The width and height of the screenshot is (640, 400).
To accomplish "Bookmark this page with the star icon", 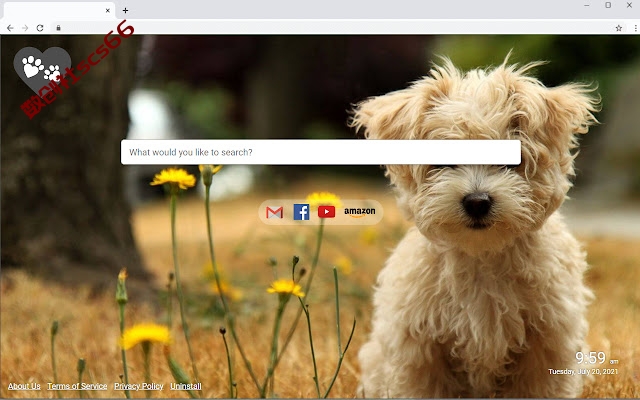I will [619, 28].
